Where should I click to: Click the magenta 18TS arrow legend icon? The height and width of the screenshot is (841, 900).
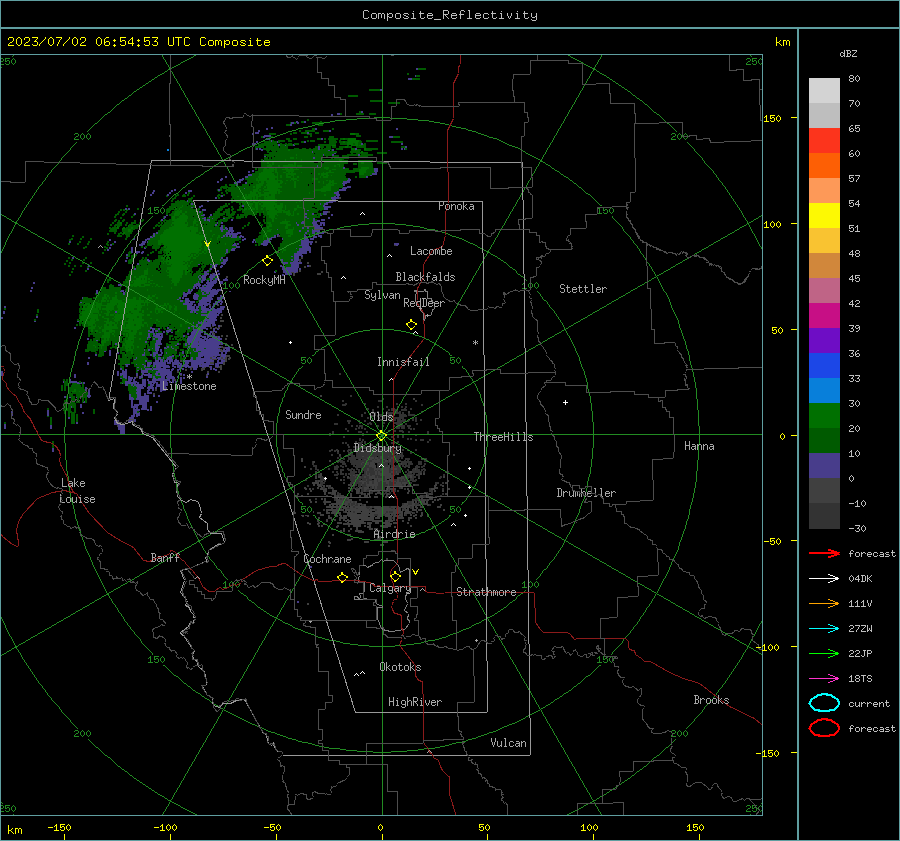click(824, 678)
